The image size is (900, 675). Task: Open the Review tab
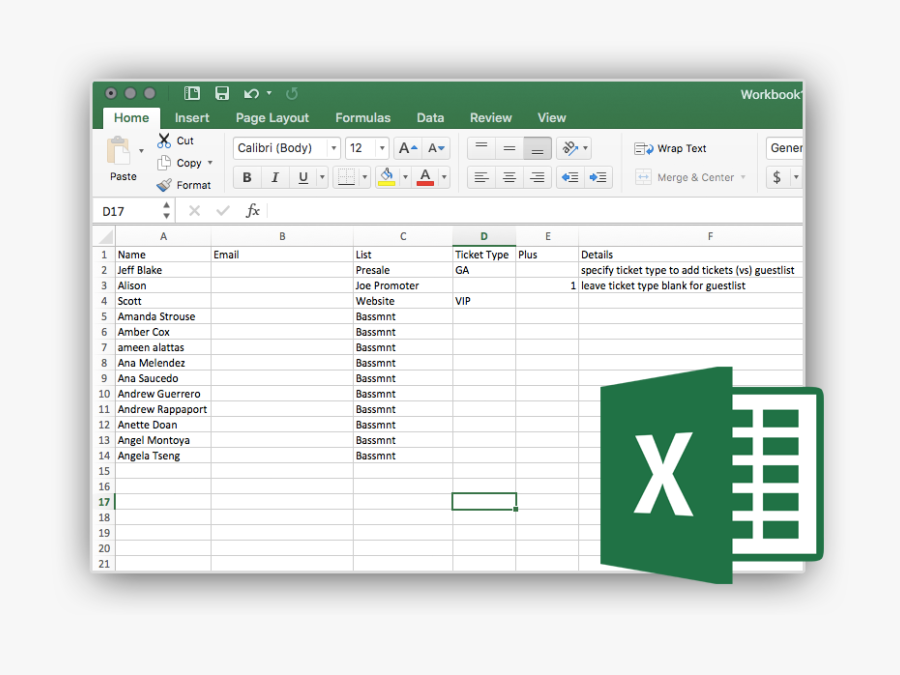point(491,118)
